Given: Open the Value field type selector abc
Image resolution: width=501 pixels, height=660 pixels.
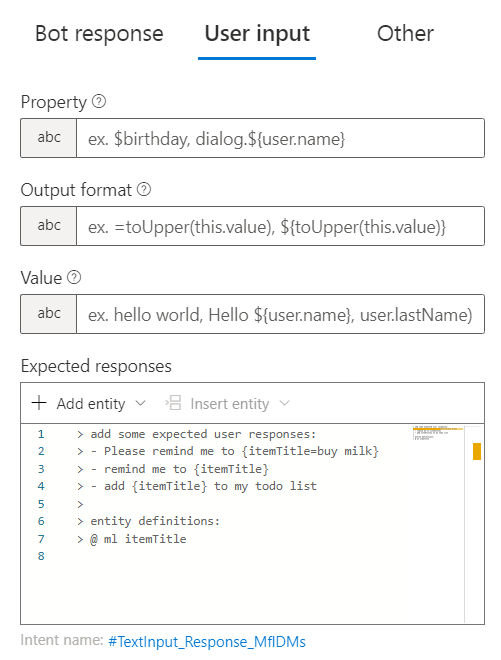Looking at the screenshot, I should (x=49, y=314).
